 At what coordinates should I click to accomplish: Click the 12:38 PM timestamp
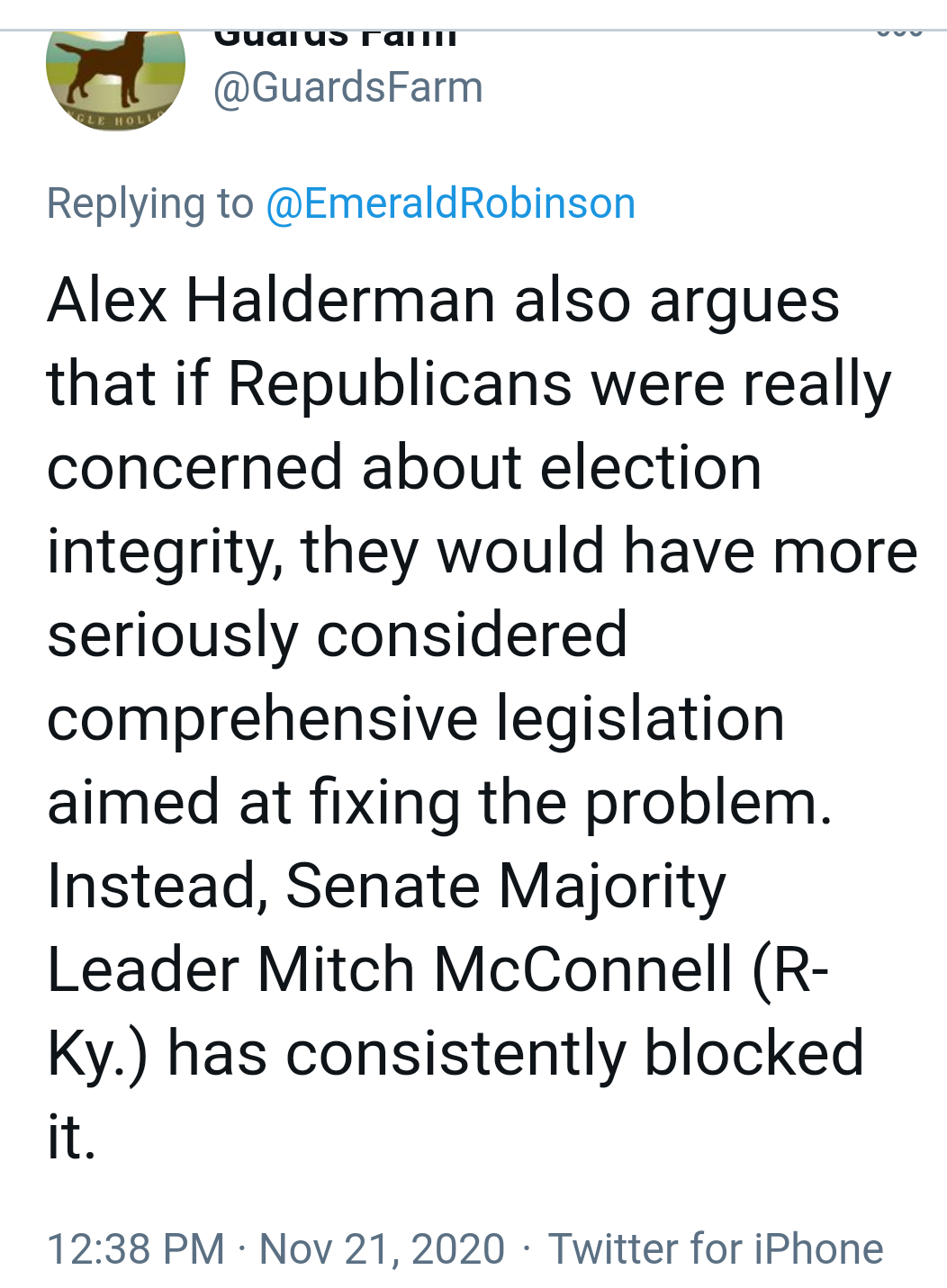(135, 1248)
